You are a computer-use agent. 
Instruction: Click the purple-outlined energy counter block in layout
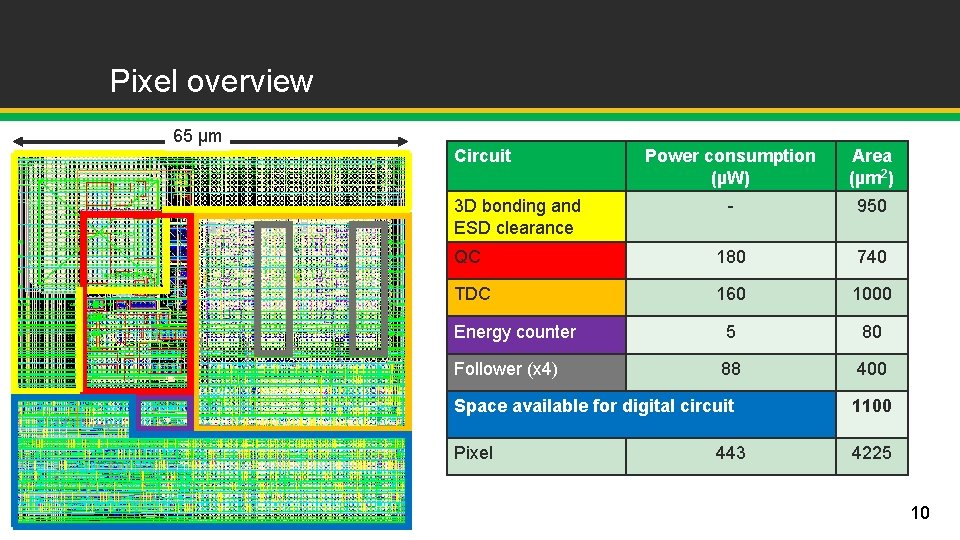163,413
